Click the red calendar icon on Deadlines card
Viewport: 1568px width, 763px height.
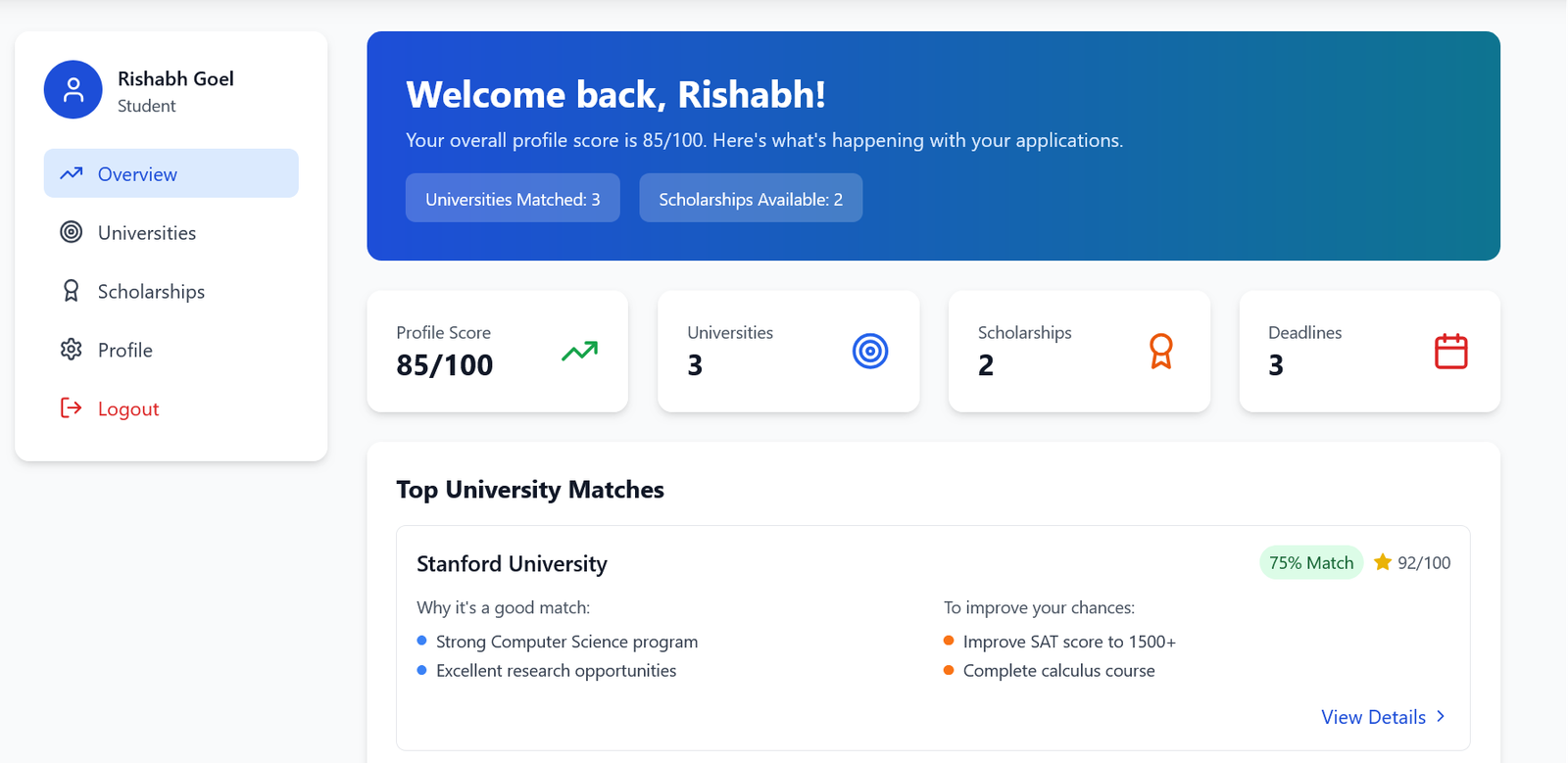[x=1450, y=351]
